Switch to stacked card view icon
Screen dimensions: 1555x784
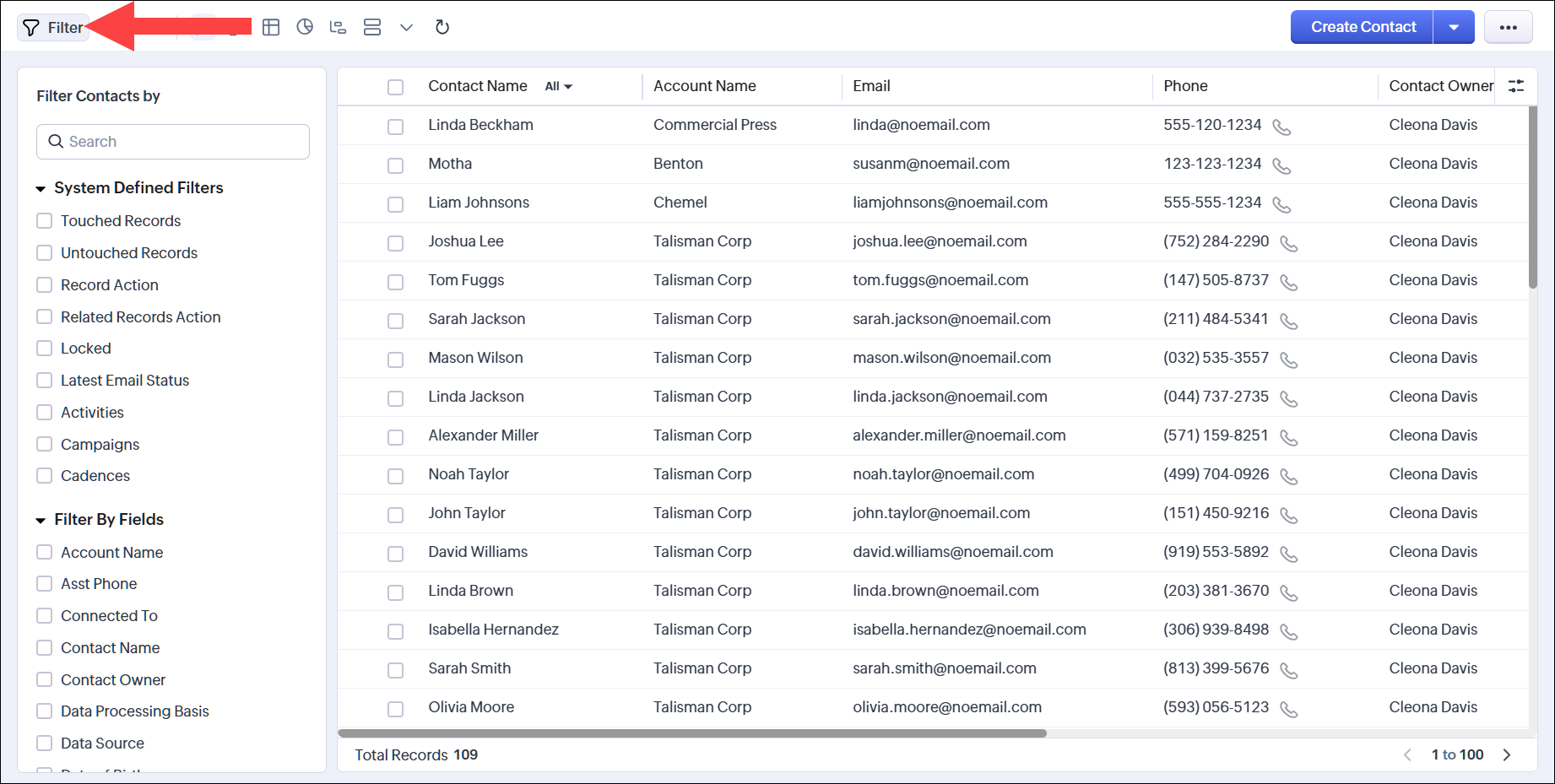[x=372, y=27]
